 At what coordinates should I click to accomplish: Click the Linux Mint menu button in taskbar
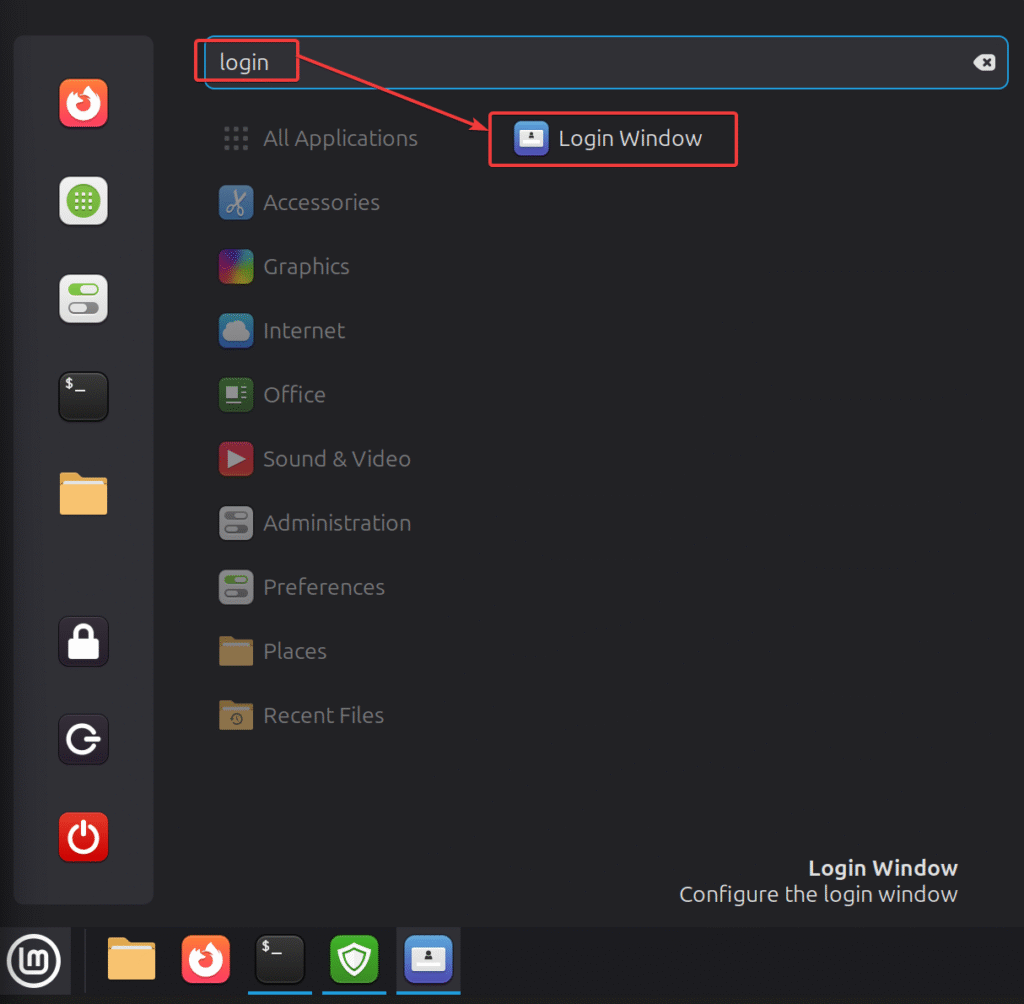pyautogui.click(x=34, y=961)
